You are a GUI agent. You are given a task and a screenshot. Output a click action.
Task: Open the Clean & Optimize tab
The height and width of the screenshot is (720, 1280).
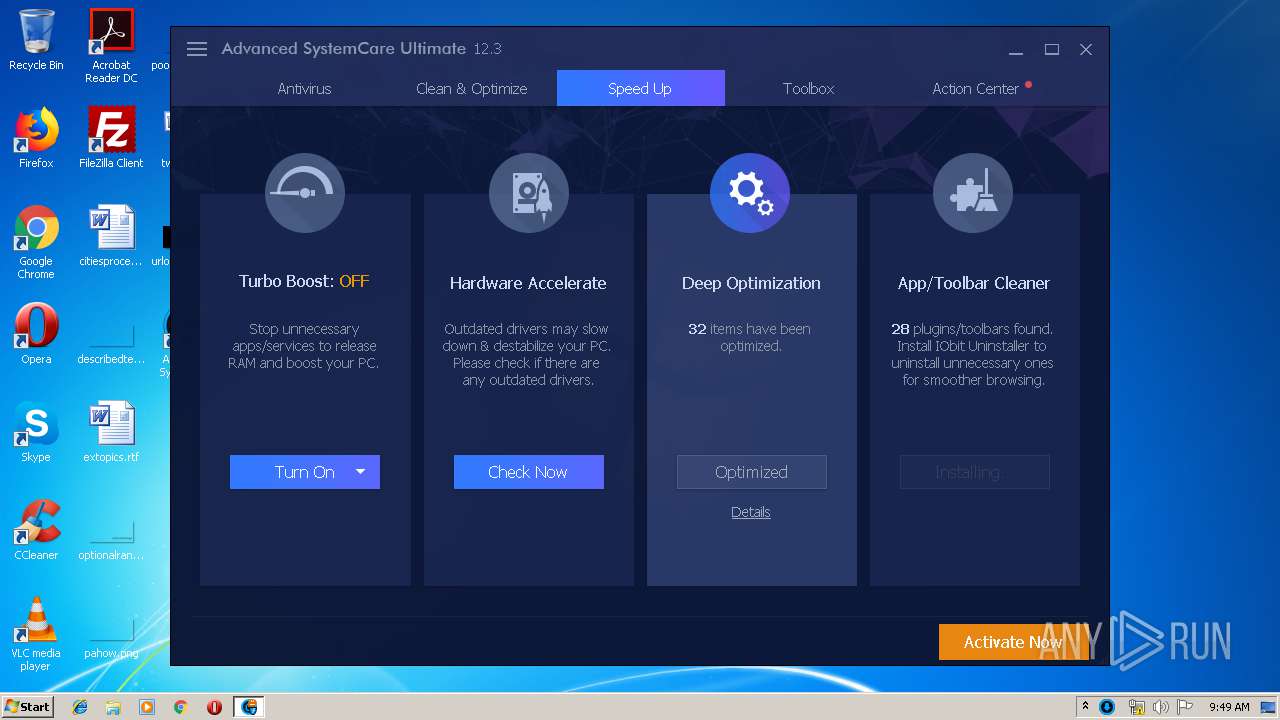click(472, 88)
